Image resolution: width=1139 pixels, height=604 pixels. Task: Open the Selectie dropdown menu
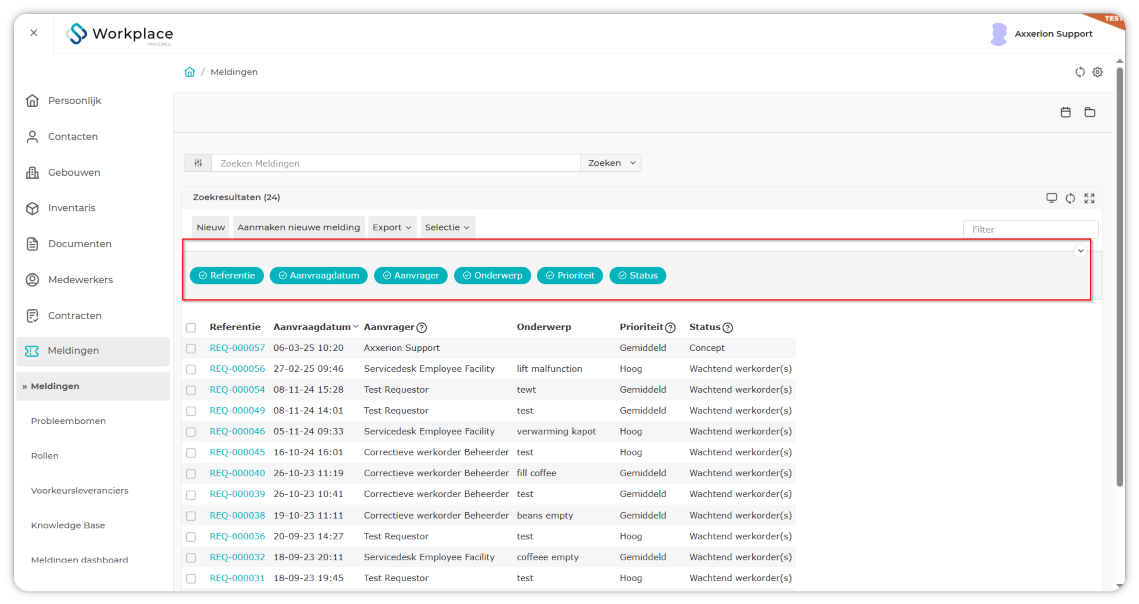pos(447,227)
